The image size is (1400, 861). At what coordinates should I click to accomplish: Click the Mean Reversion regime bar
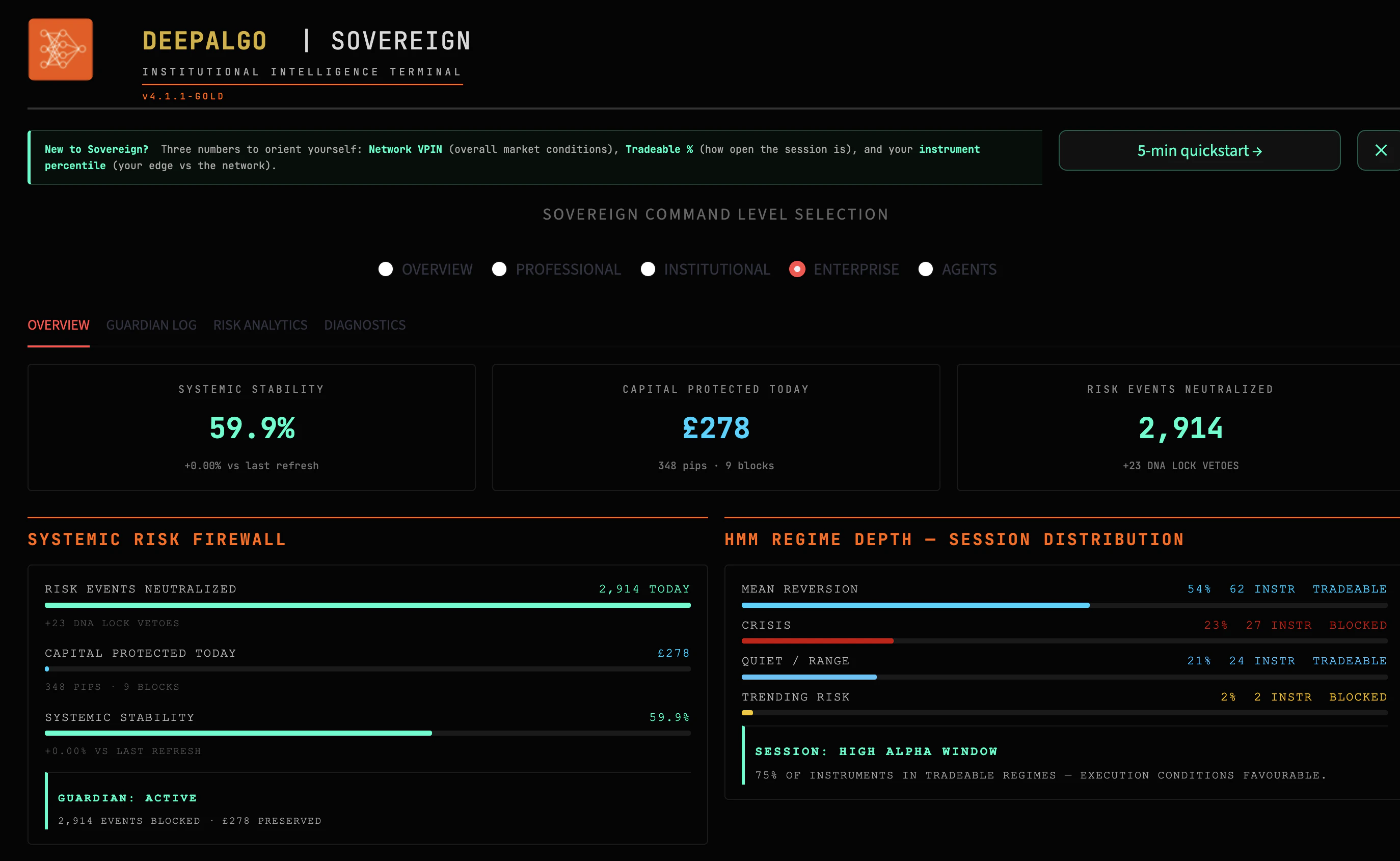pos(1064,605)
